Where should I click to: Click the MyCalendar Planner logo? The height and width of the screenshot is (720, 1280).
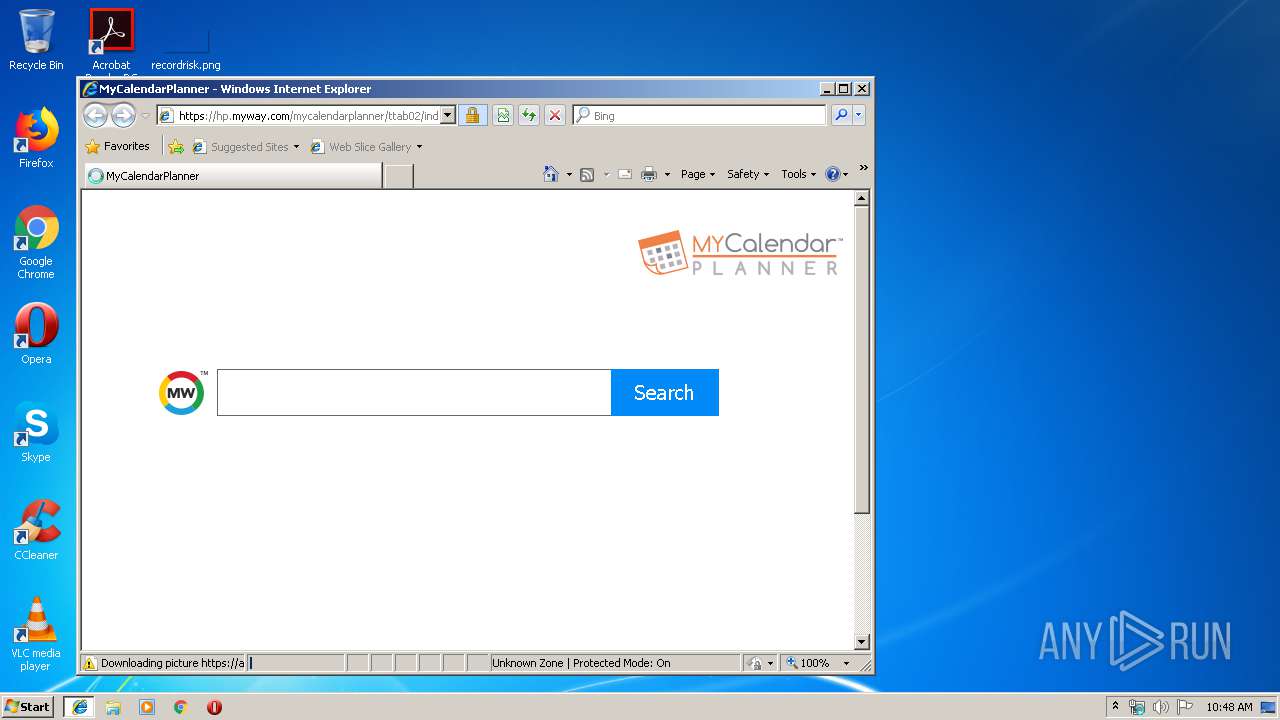[x=740, y=254]
